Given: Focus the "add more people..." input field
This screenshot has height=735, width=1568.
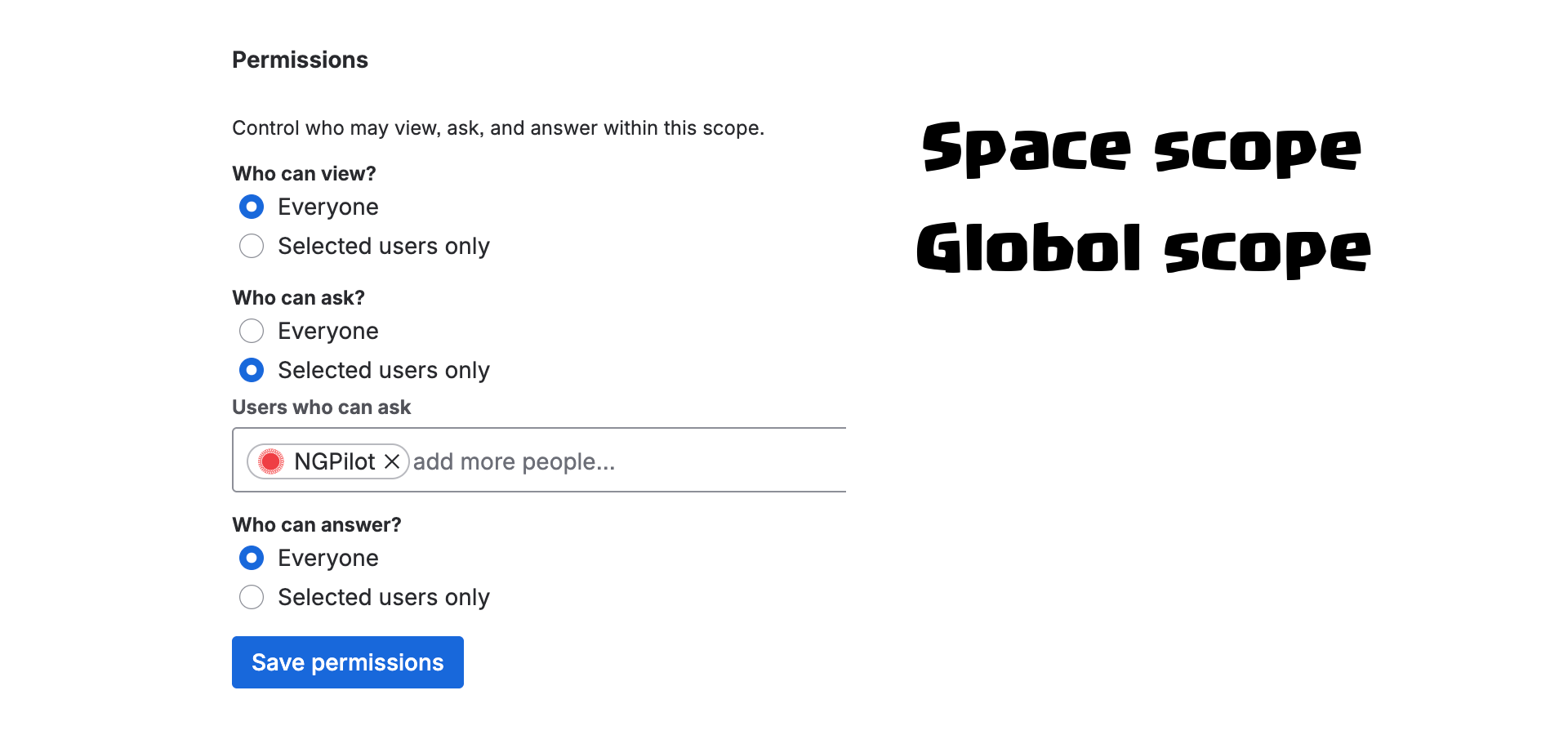Looking at the screenshot, I should 621,461.
